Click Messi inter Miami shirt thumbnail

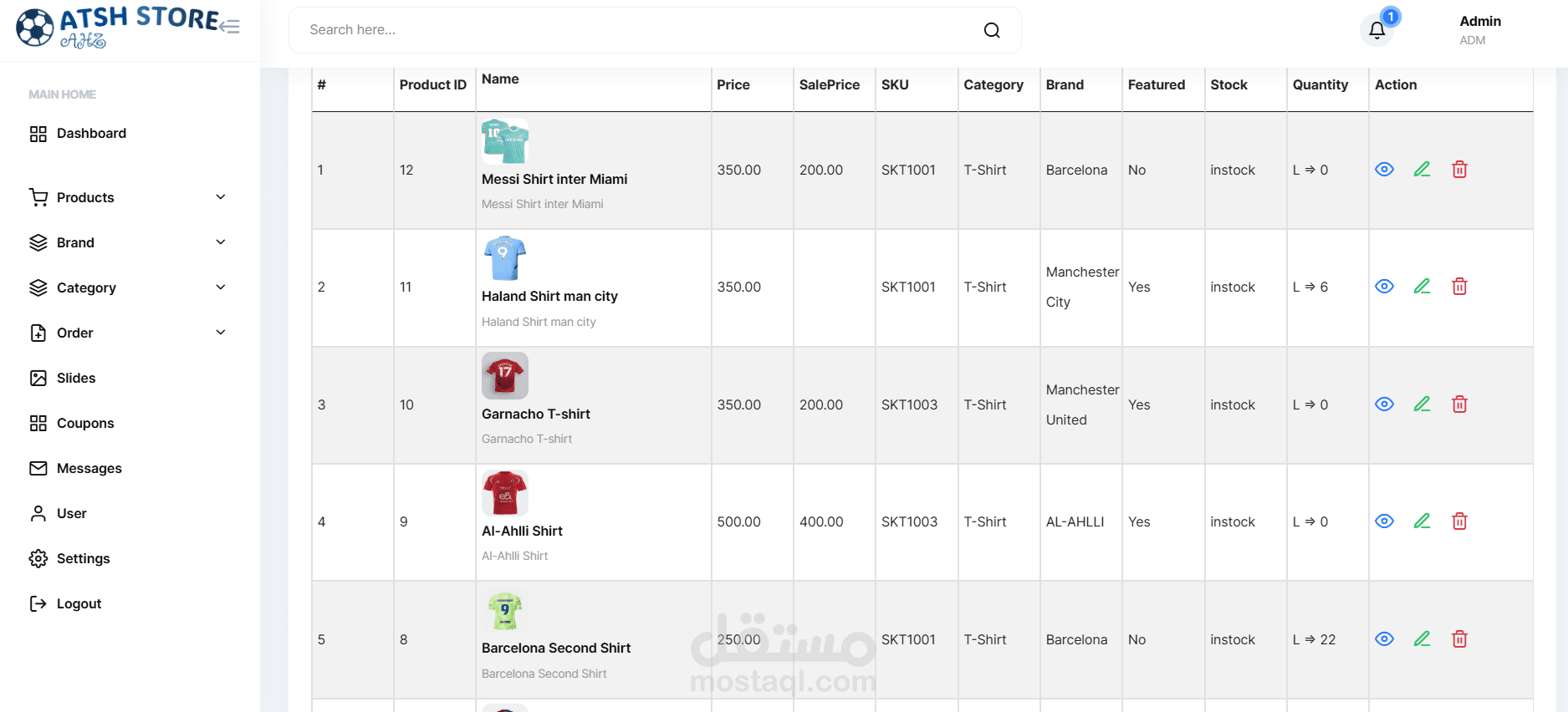(505, 140)
